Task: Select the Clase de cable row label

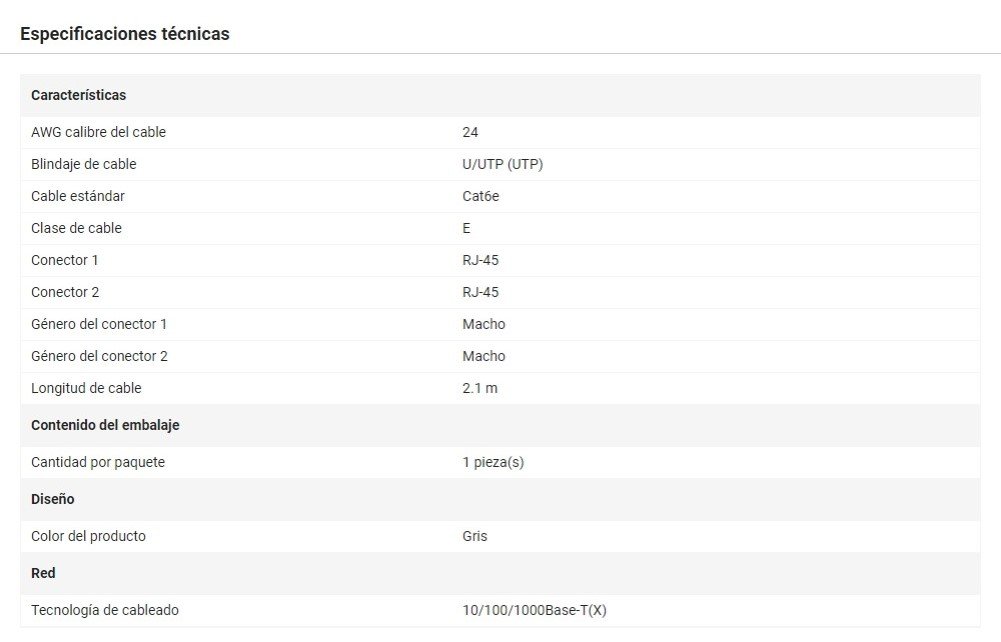Action: 76,228
